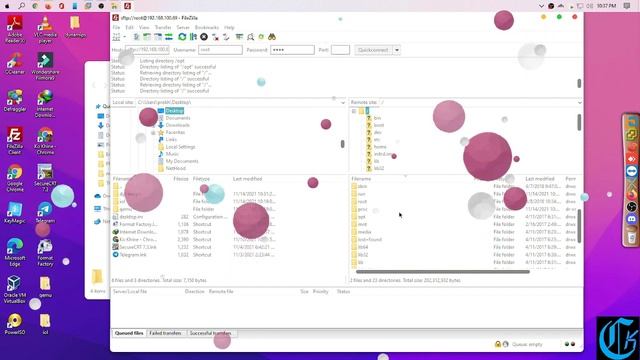Image resolution: width=640 pixels, height=360 pixels.
Task: Toggle remote directory tree display
Action: tap(158, 37)
